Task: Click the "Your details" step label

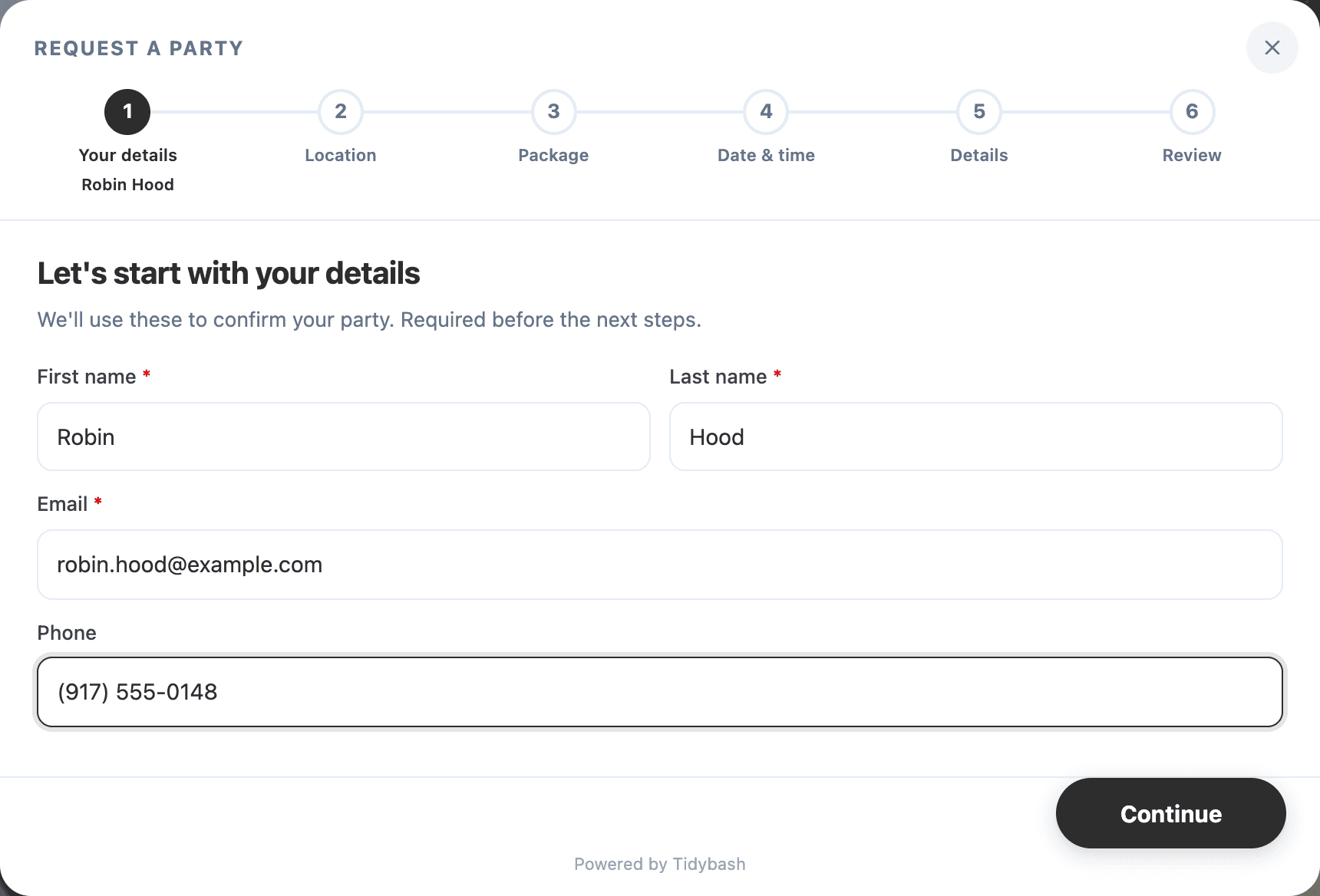Action: (x=127, y=155)
